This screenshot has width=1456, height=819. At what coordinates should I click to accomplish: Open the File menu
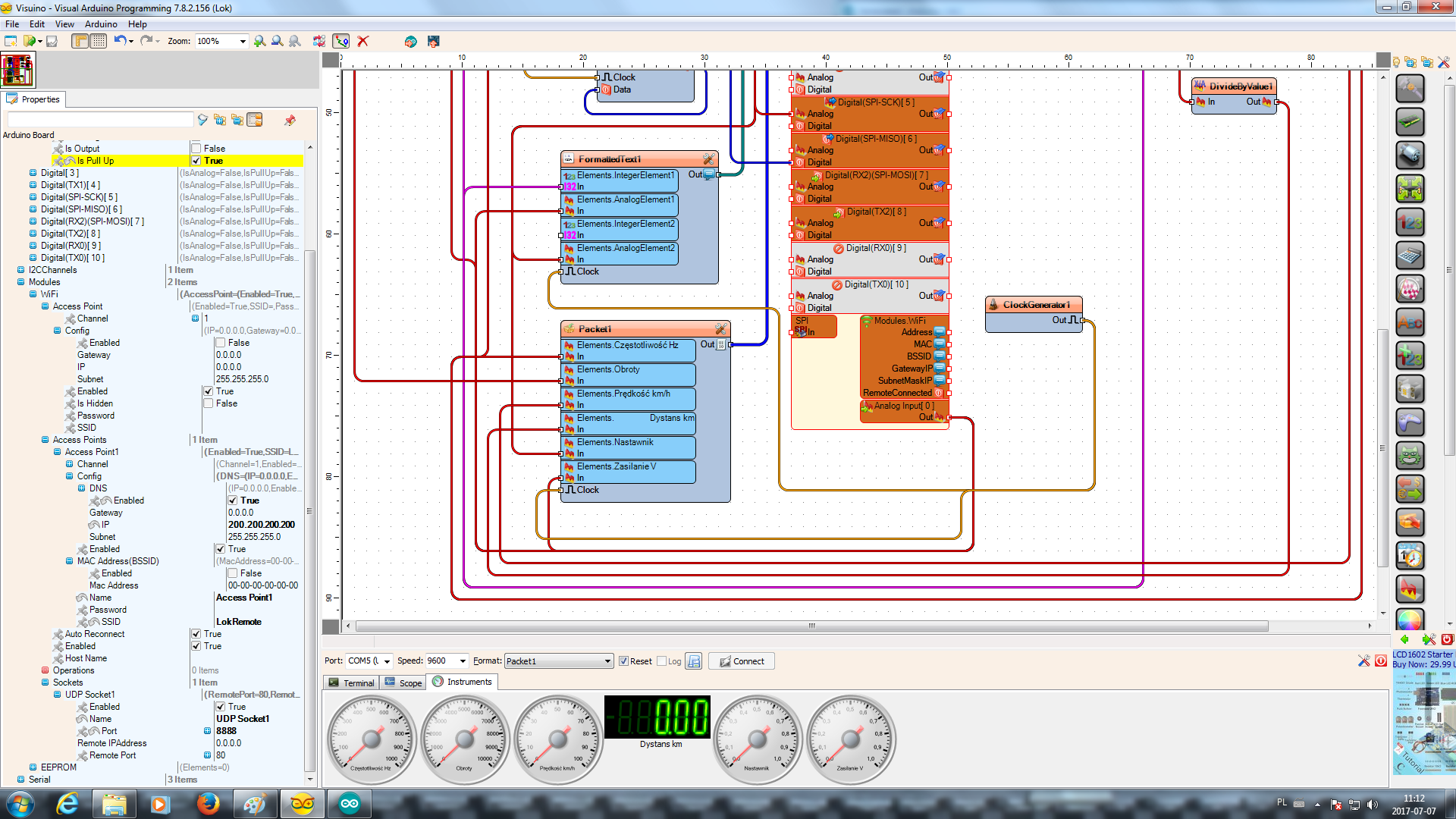point(12,24)
